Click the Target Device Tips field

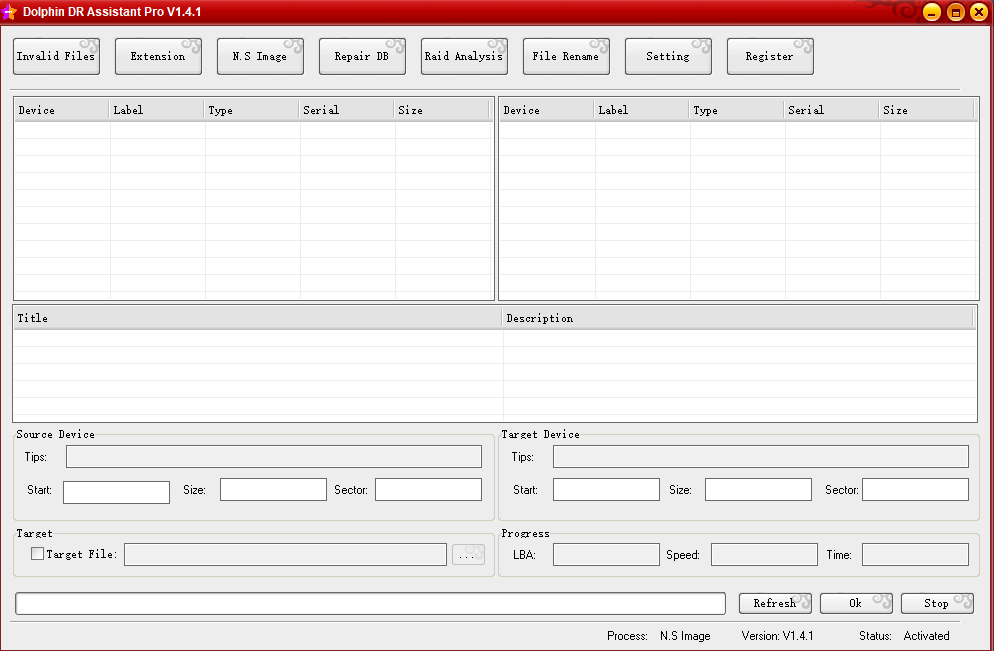(761, 456)
